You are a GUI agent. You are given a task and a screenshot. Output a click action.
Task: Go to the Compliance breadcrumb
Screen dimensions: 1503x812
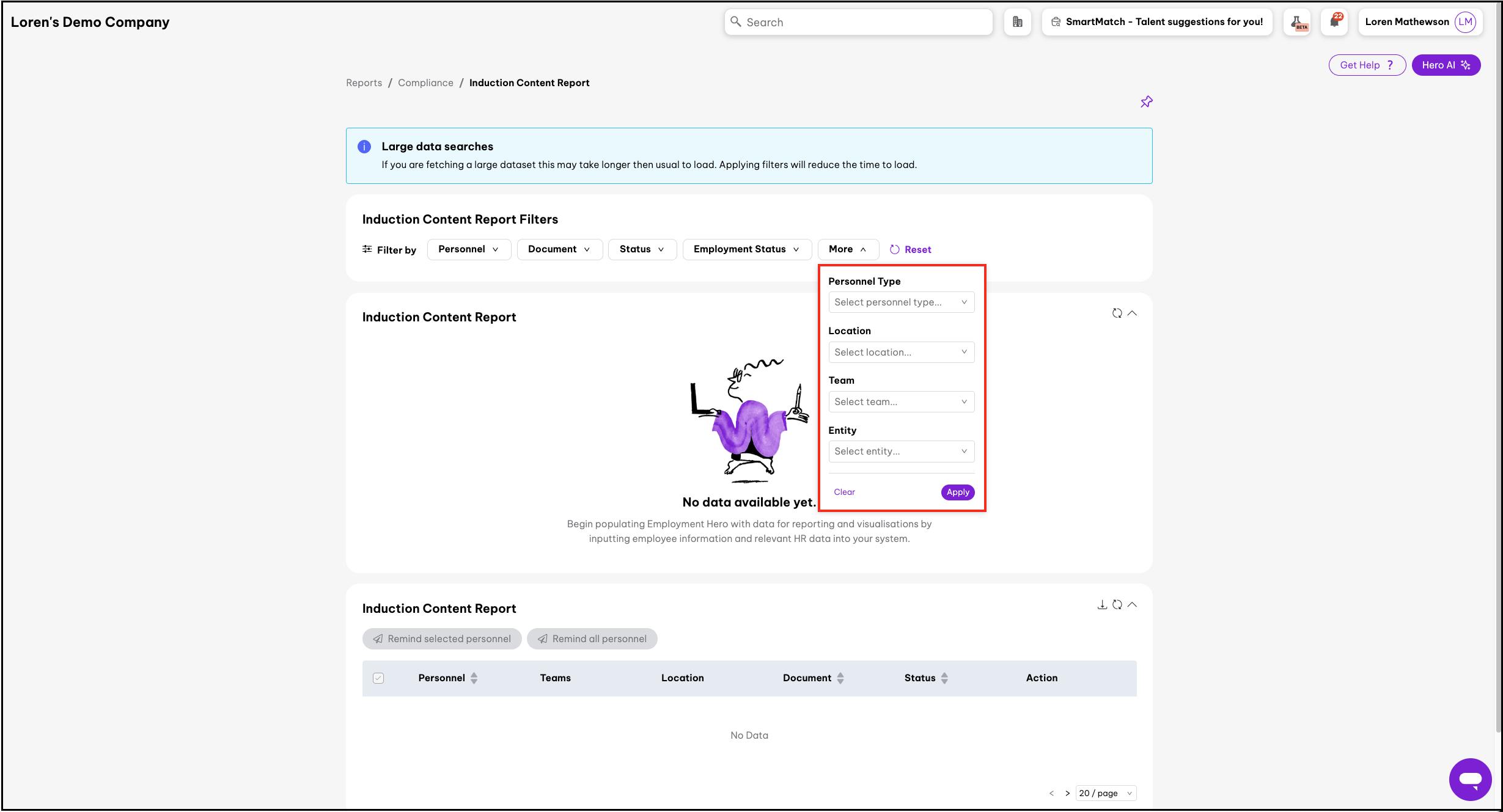425,82
